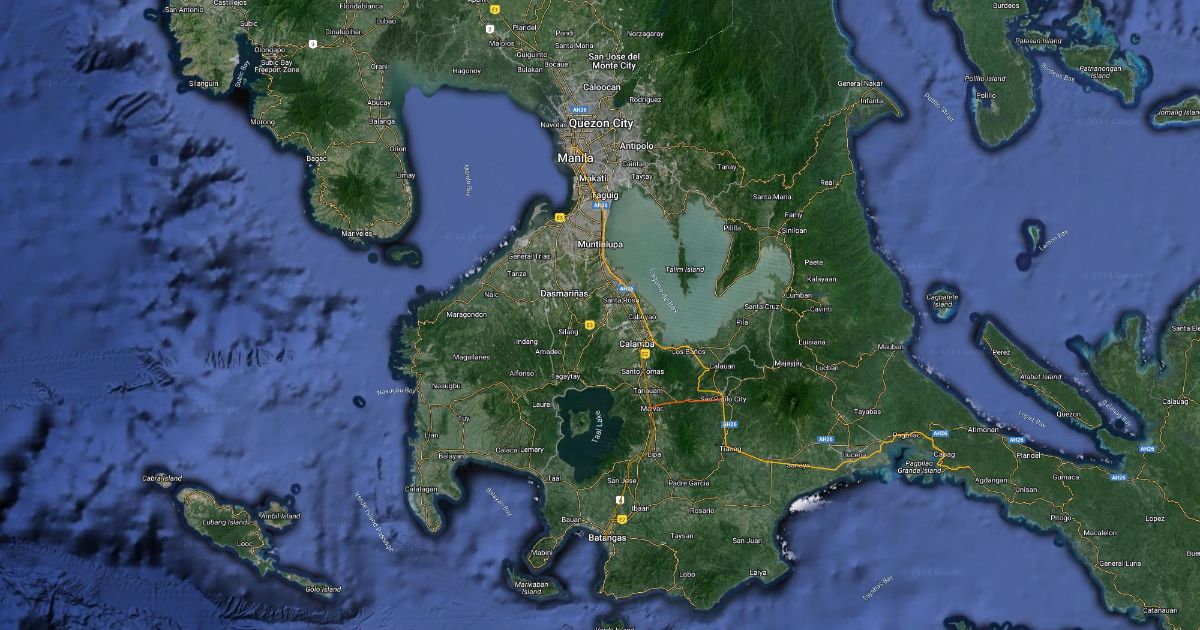The width and height of the screenshot is (1200, 630).
Task: Select the Polillo Island label
Action: [985, 78]
